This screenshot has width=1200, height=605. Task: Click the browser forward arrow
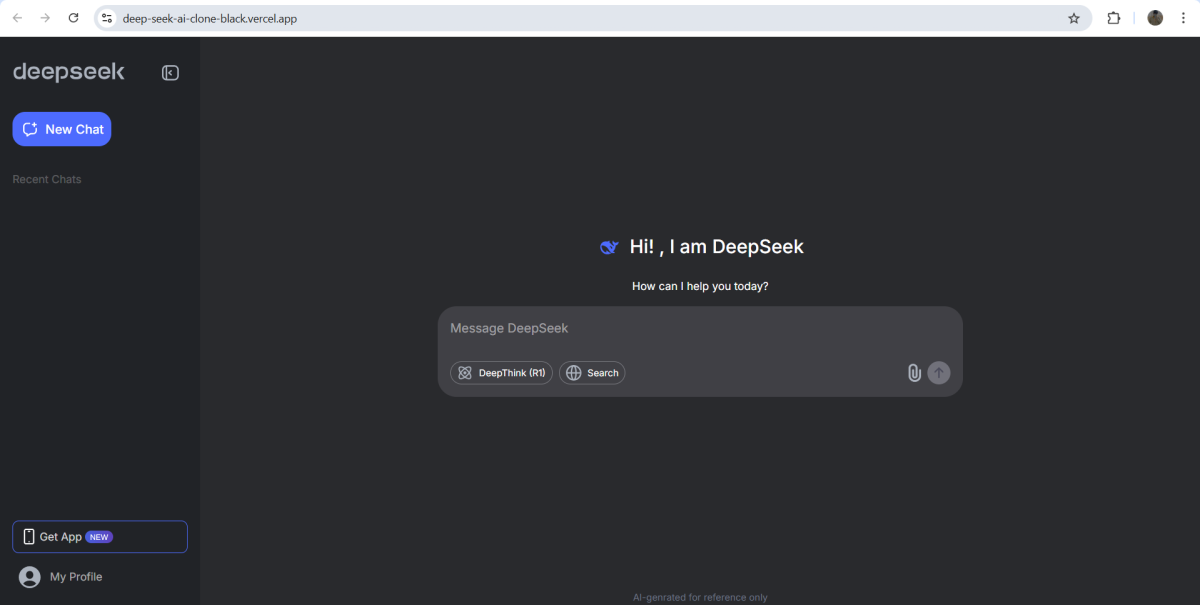pyautogui.click(x=45, y=18)
